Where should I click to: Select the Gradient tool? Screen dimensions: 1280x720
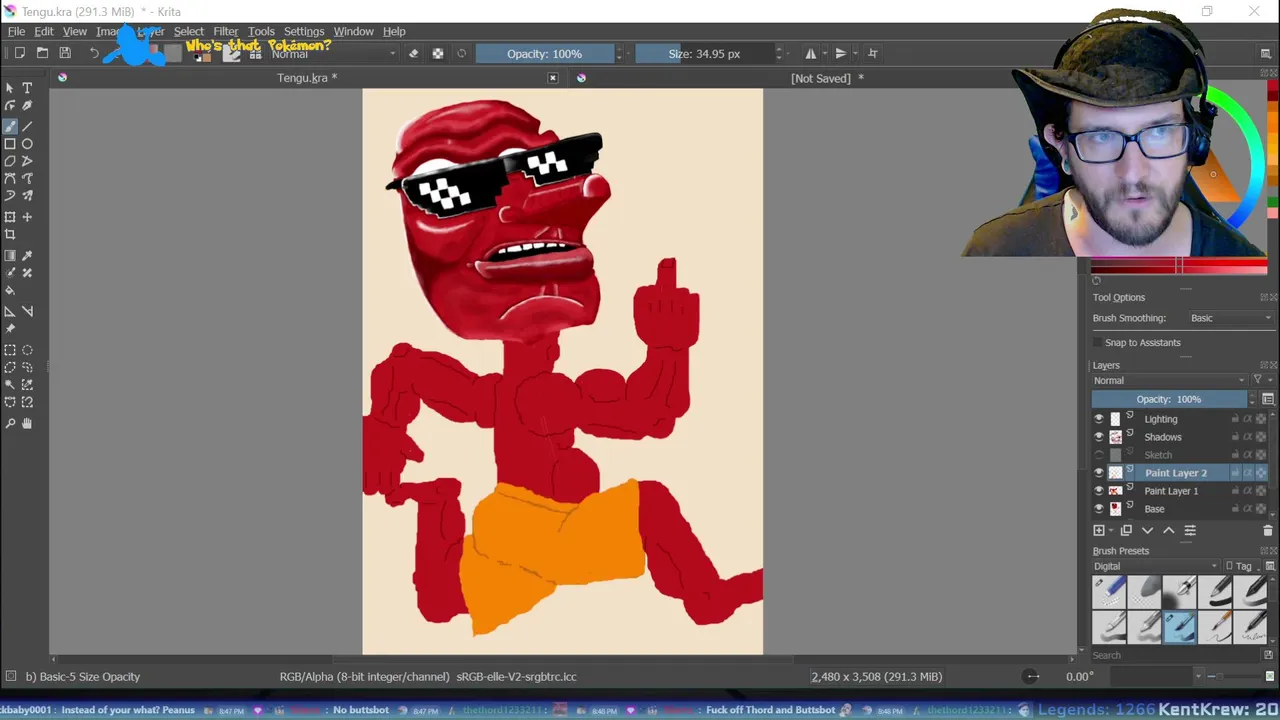tap(10, 256)
